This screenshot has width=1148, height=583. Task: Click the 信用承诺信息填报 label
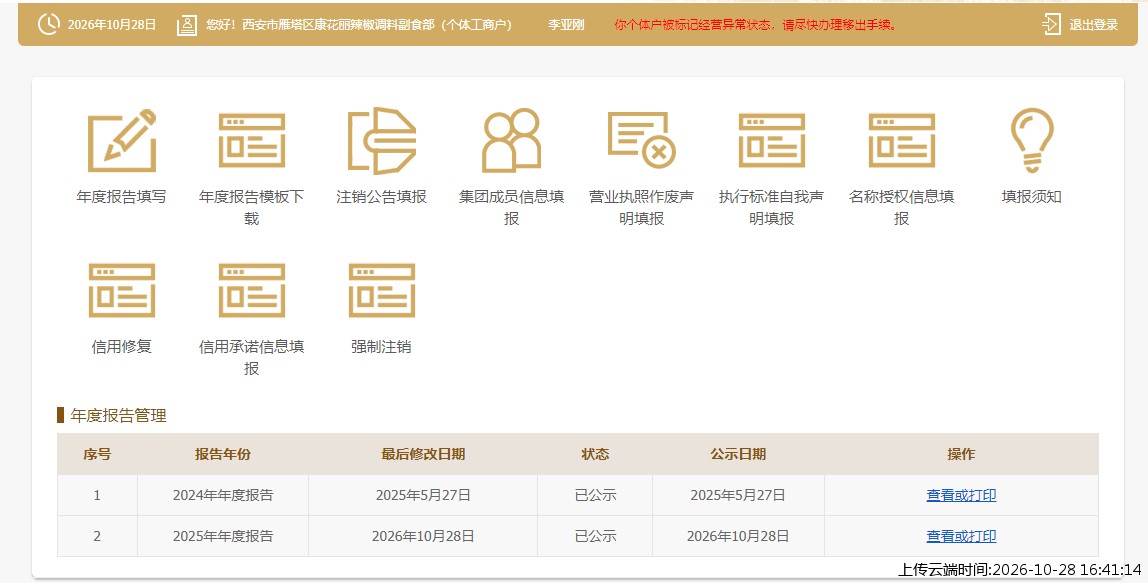(x=251, y=357)
